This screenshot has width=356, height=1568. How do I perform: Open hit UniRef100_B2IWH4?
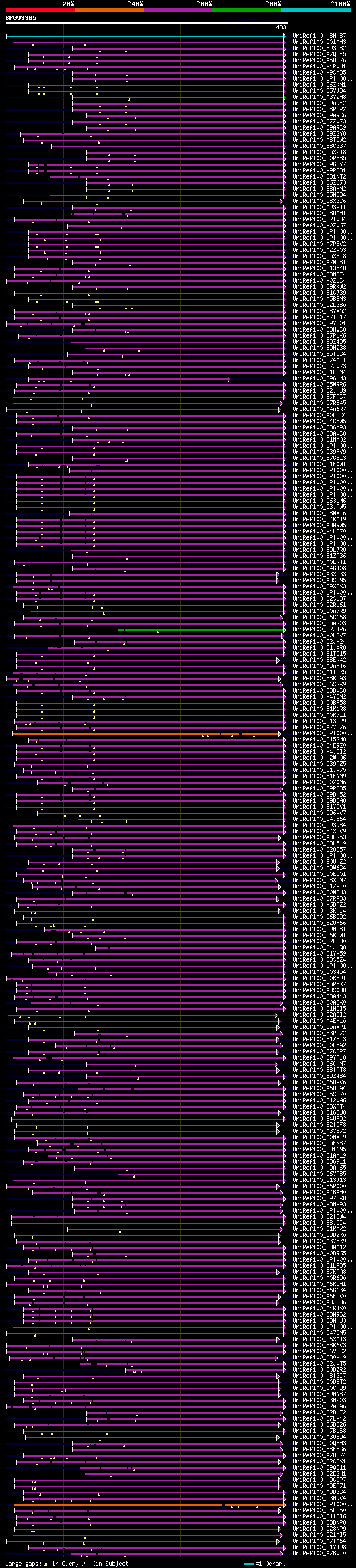click(x=319, y=220)
